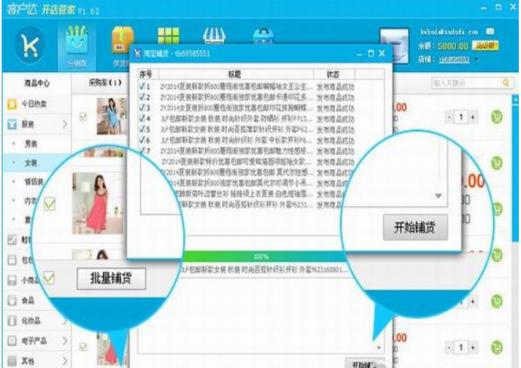This screenshot has width=521, height=368.
Task: Open the blue-dress product thumbnail
Action: pyautogui.click(x=112, y=116)
